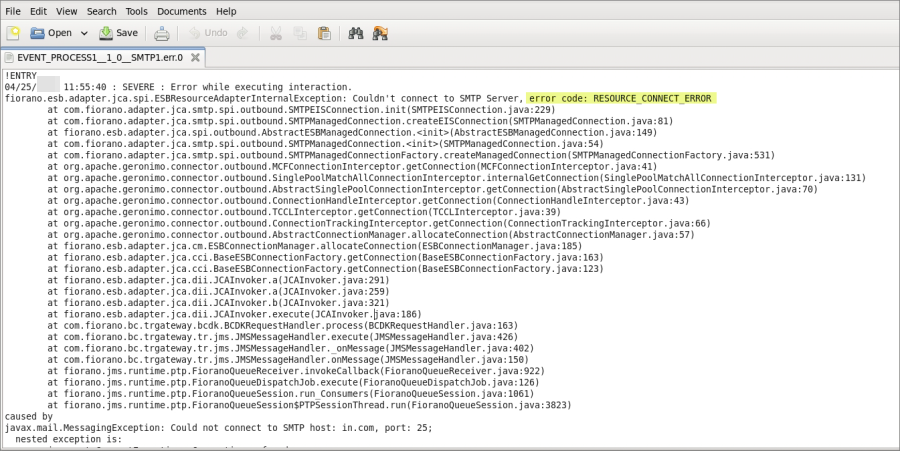Save the current file
This screenshot has width=900, height=451.
118,33
